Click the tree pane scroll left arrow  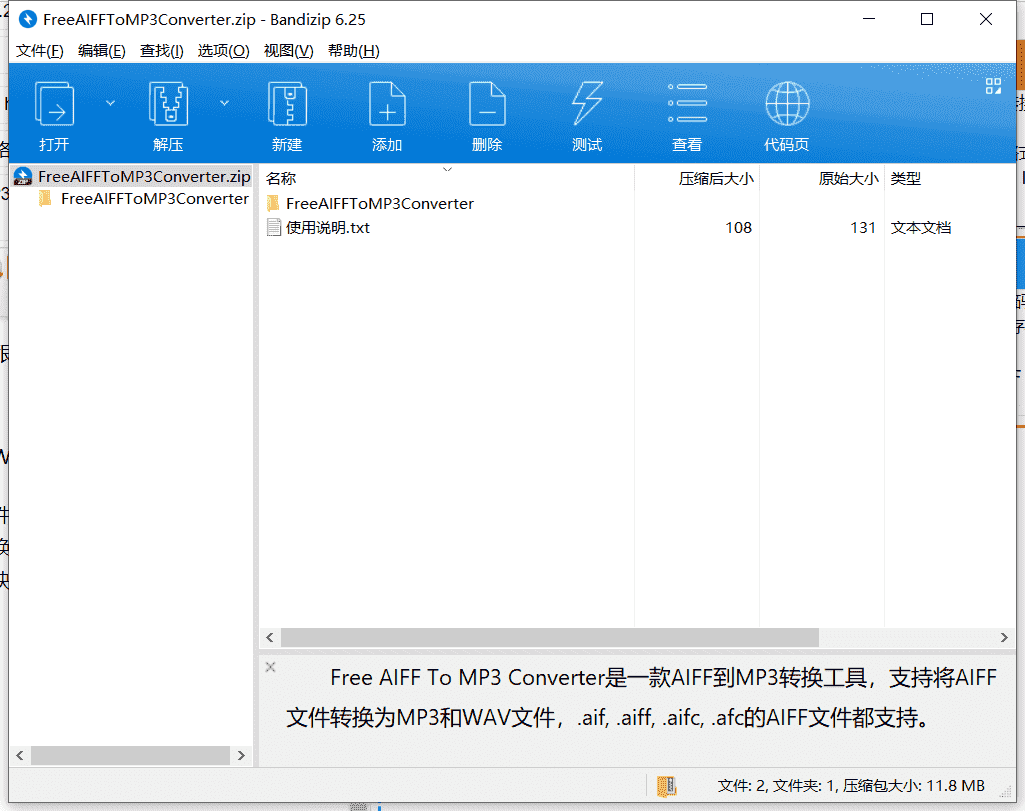(x=20, y=755)
